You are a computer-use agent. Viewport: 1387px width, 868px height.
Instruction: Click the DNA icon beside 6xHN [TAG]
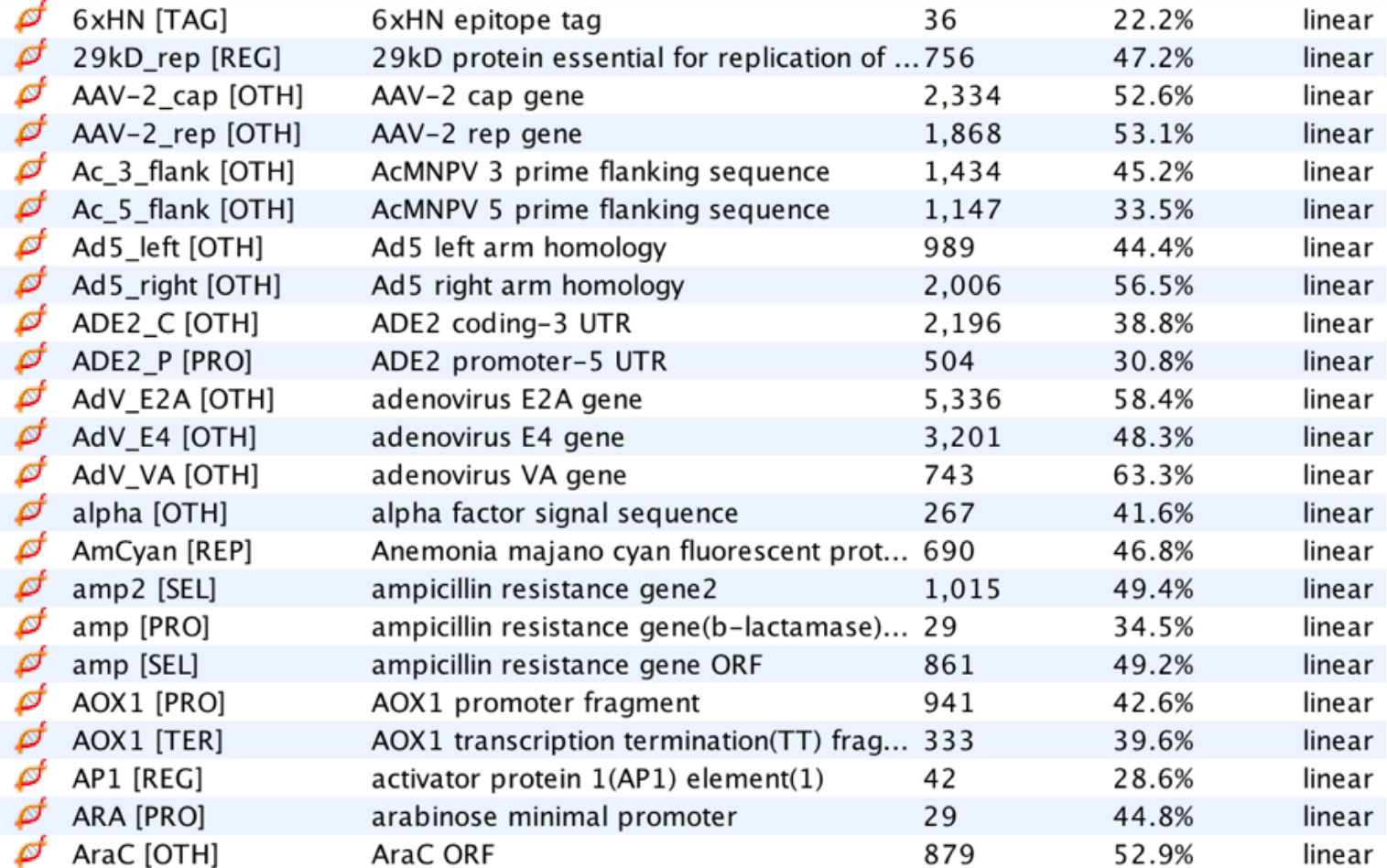(29, 18)
